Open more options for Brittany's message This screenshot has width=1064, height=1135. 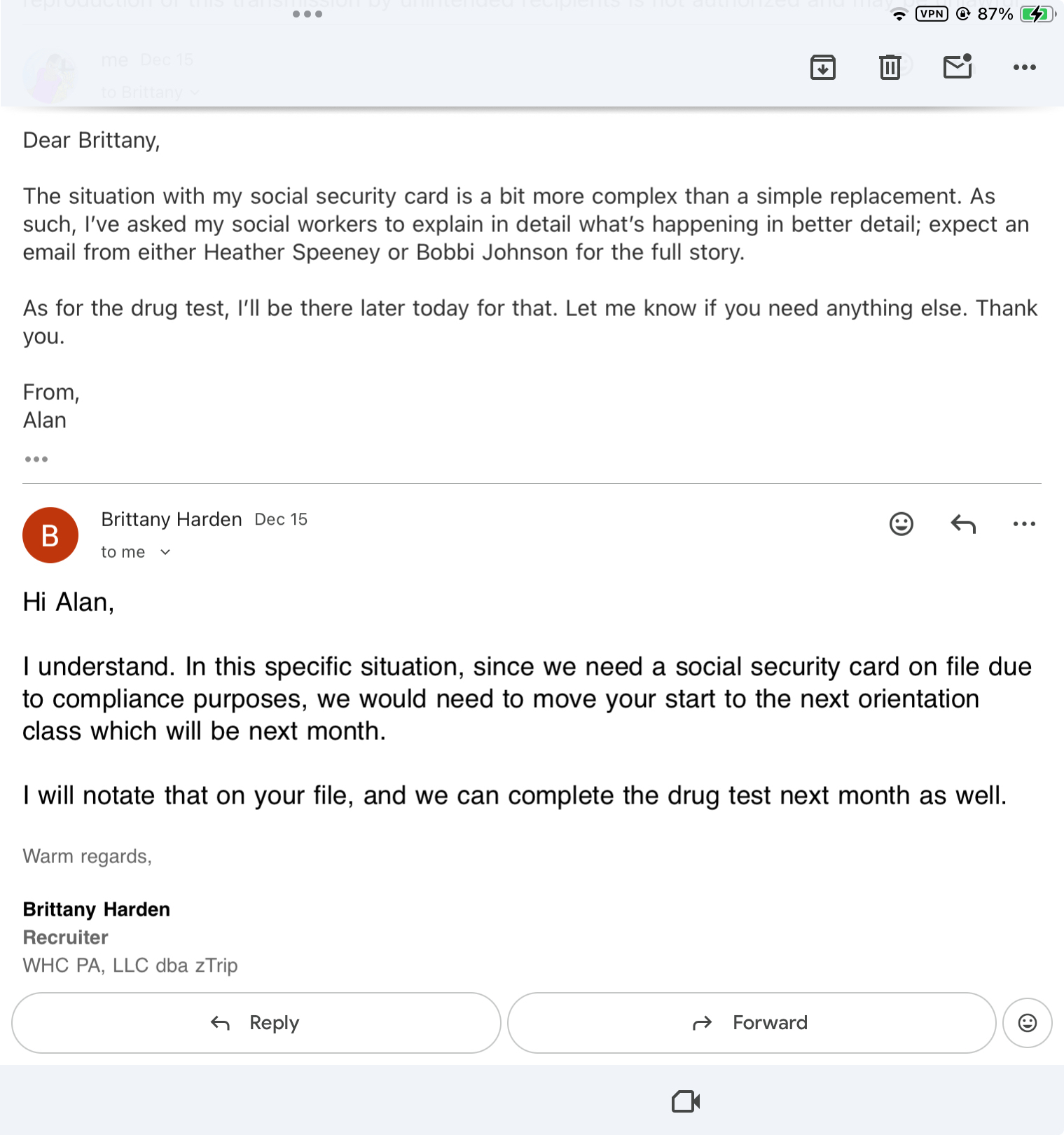coord(1024,524)
